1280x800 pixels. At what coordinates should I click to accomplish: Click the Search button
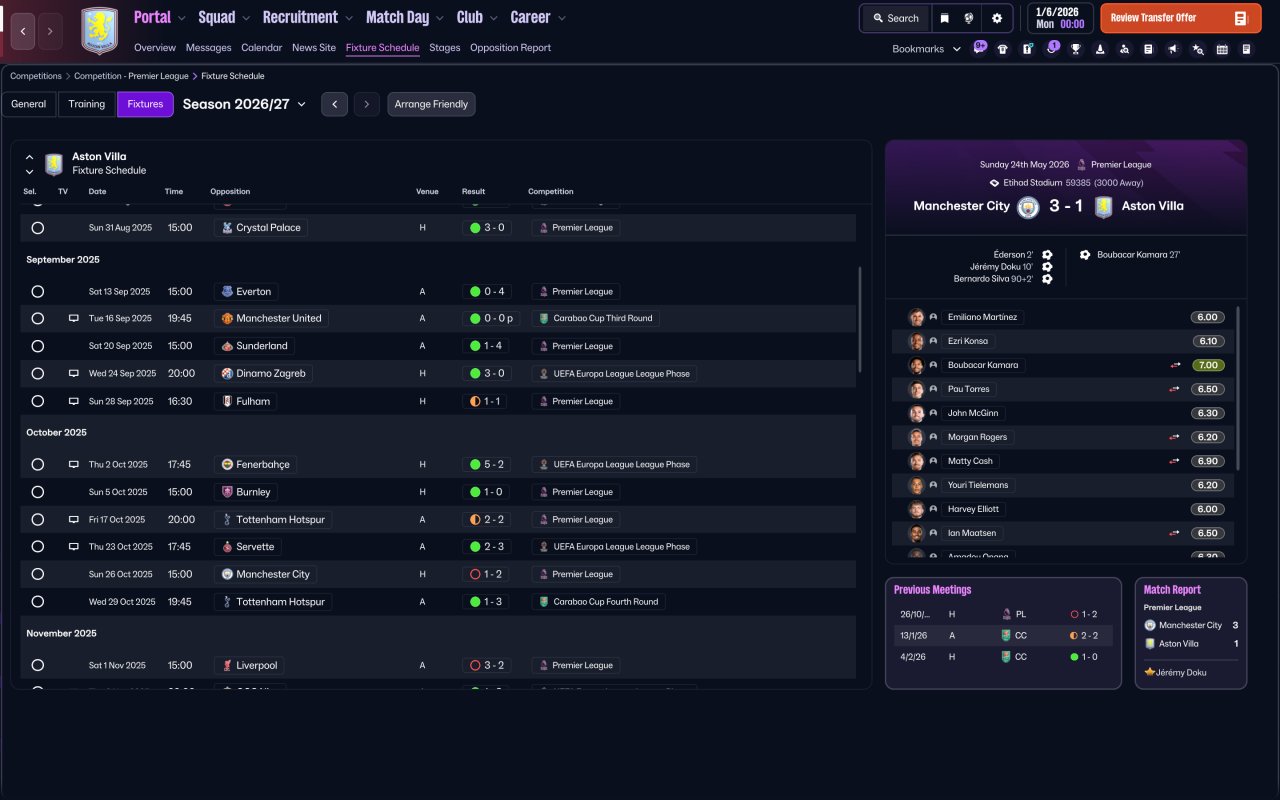[x=895, y=18]
